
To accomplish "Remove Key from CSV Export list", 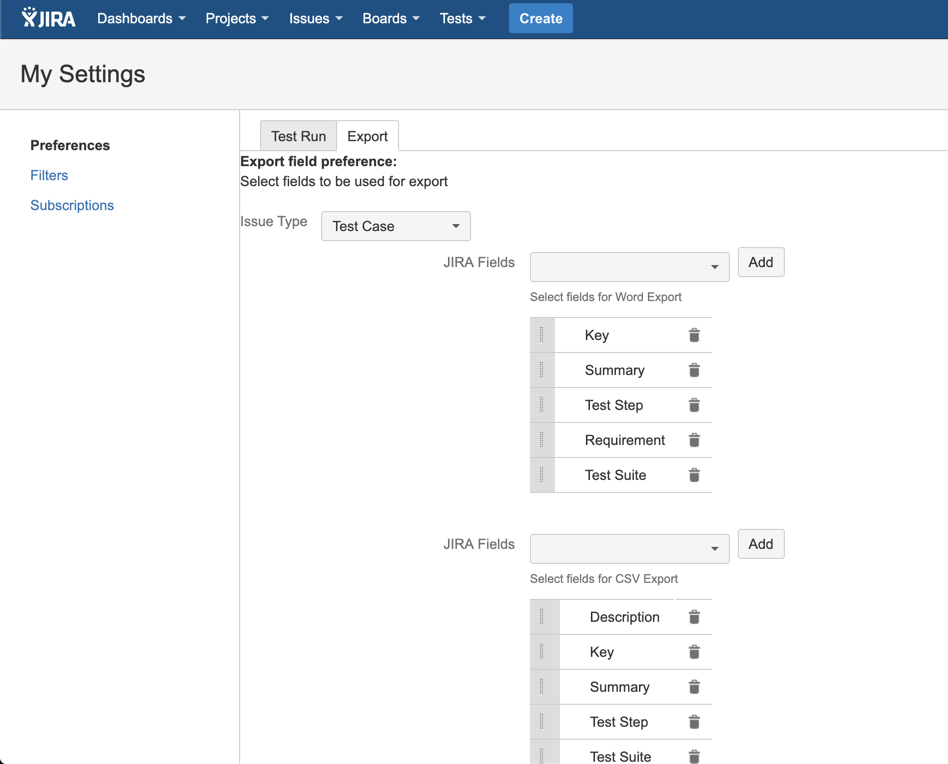I will tap(694, 652).
